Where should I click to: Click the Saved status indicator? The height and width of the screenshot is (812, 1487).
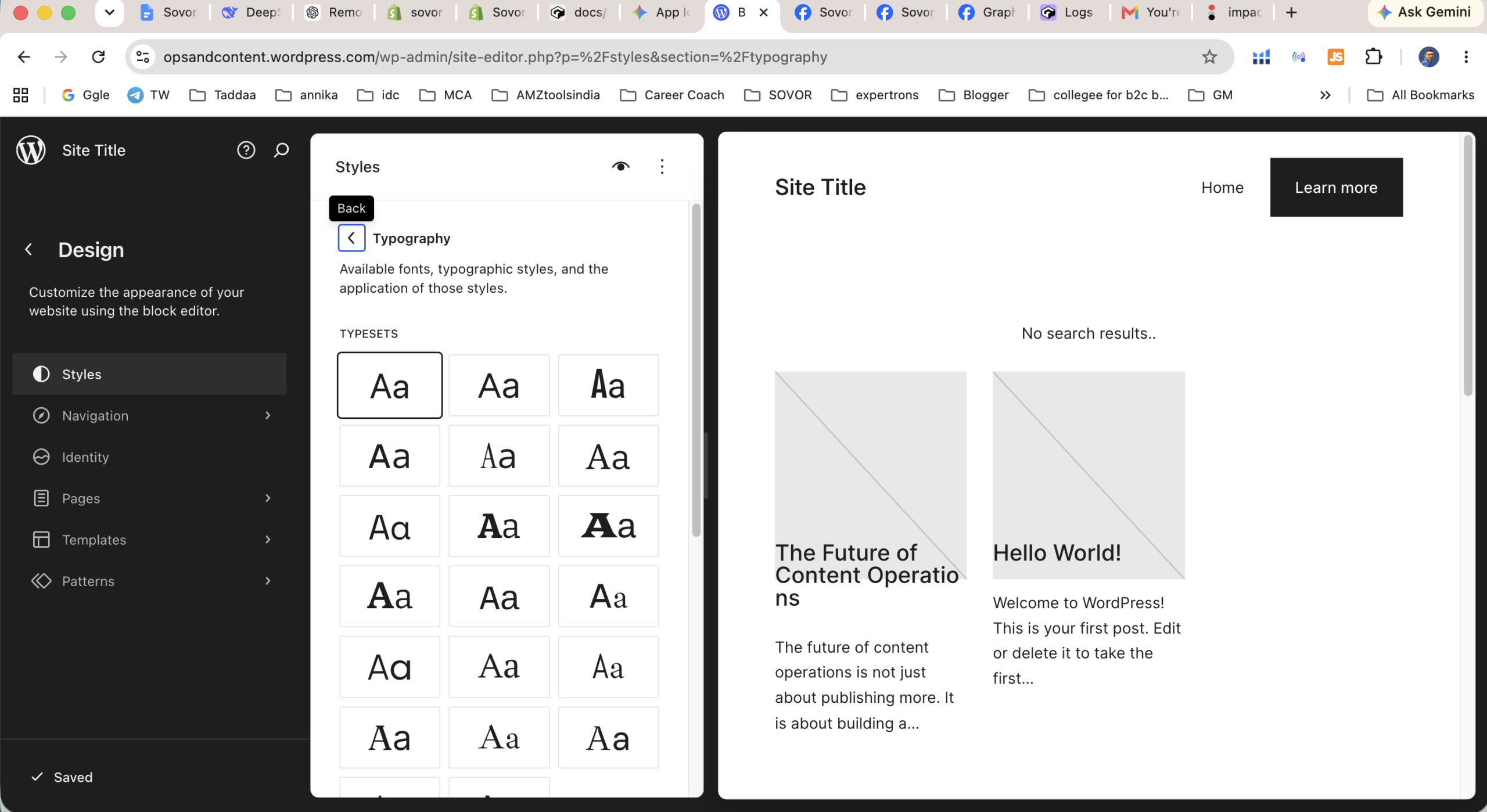tap(62, 777)
